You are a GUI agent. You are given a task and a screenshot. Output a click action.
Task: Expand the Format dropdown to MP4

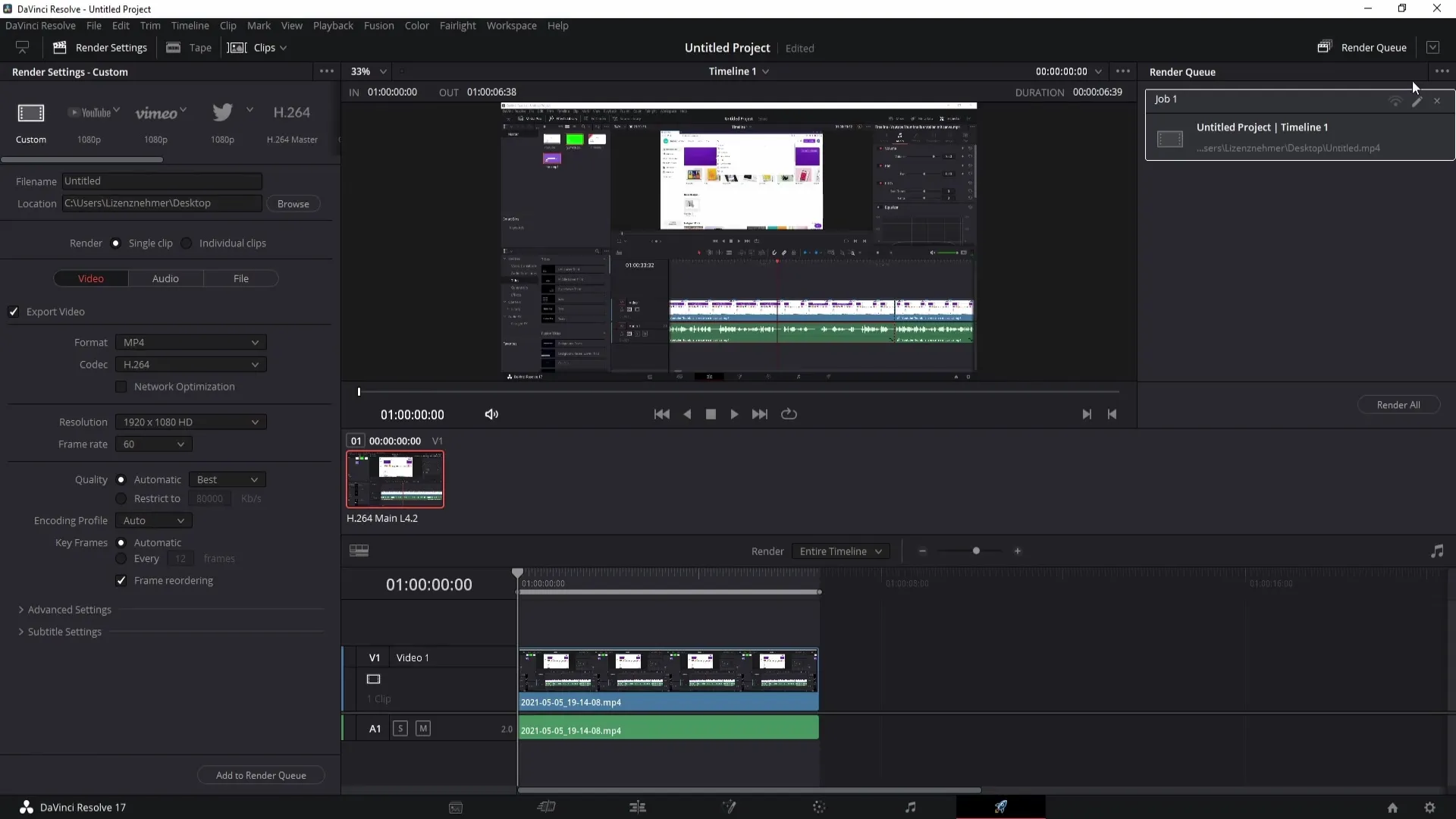click(189, 342)
